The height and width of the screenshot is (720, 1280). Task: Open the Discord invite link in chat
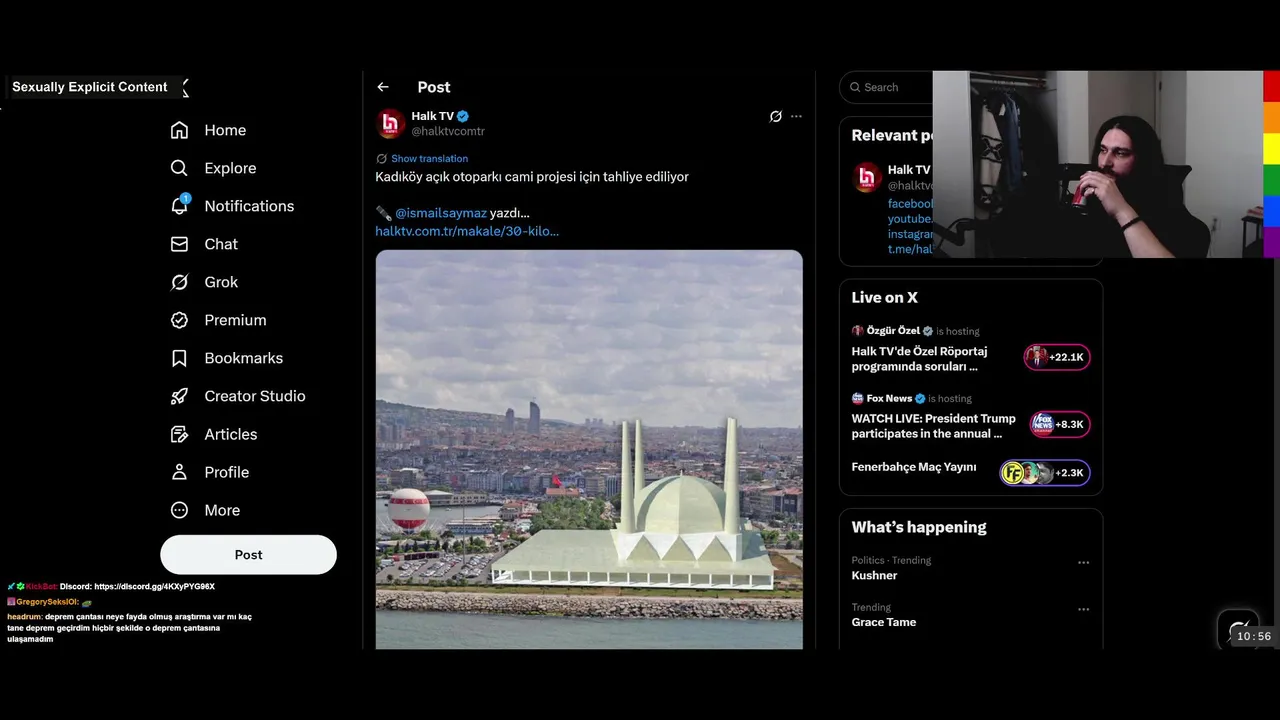click(154, 587)
